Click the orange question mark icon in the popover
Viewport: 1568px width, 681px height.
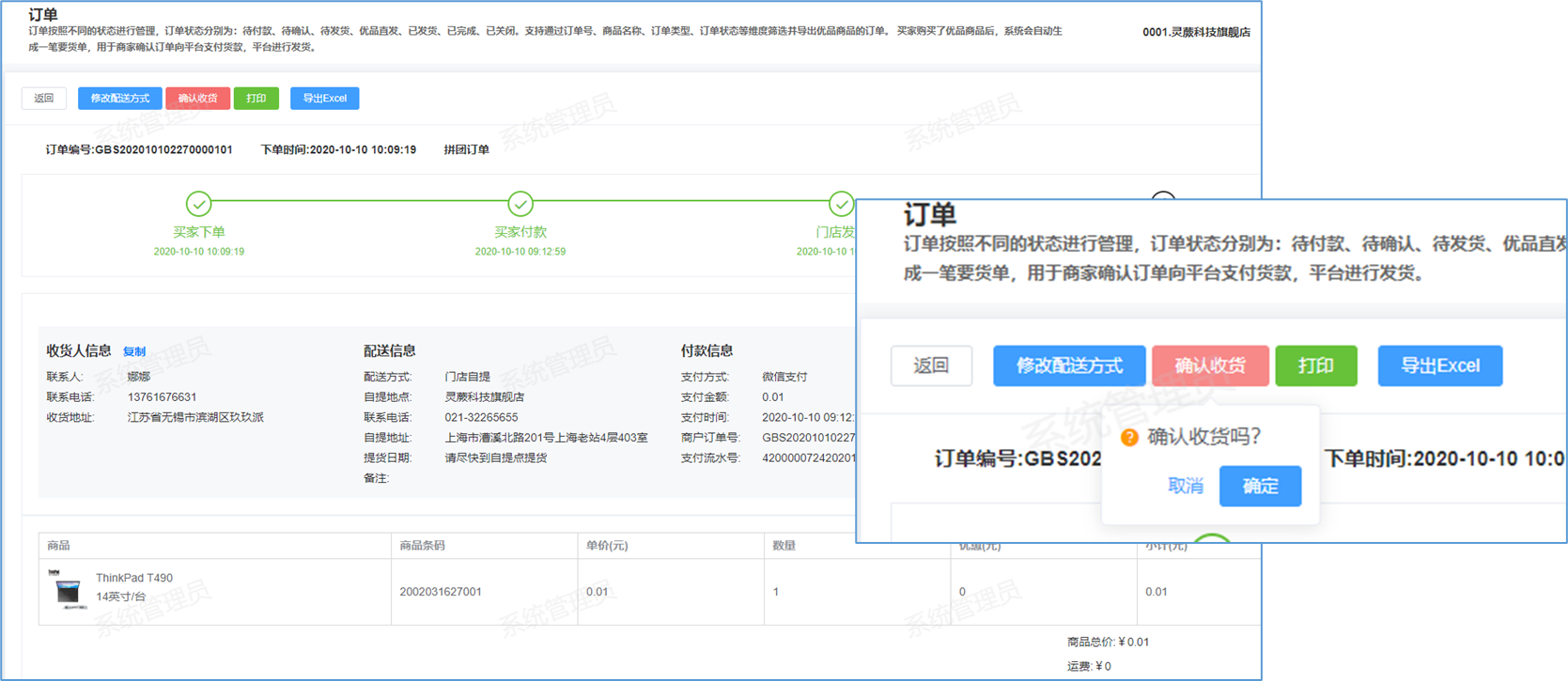(1129, 437)
